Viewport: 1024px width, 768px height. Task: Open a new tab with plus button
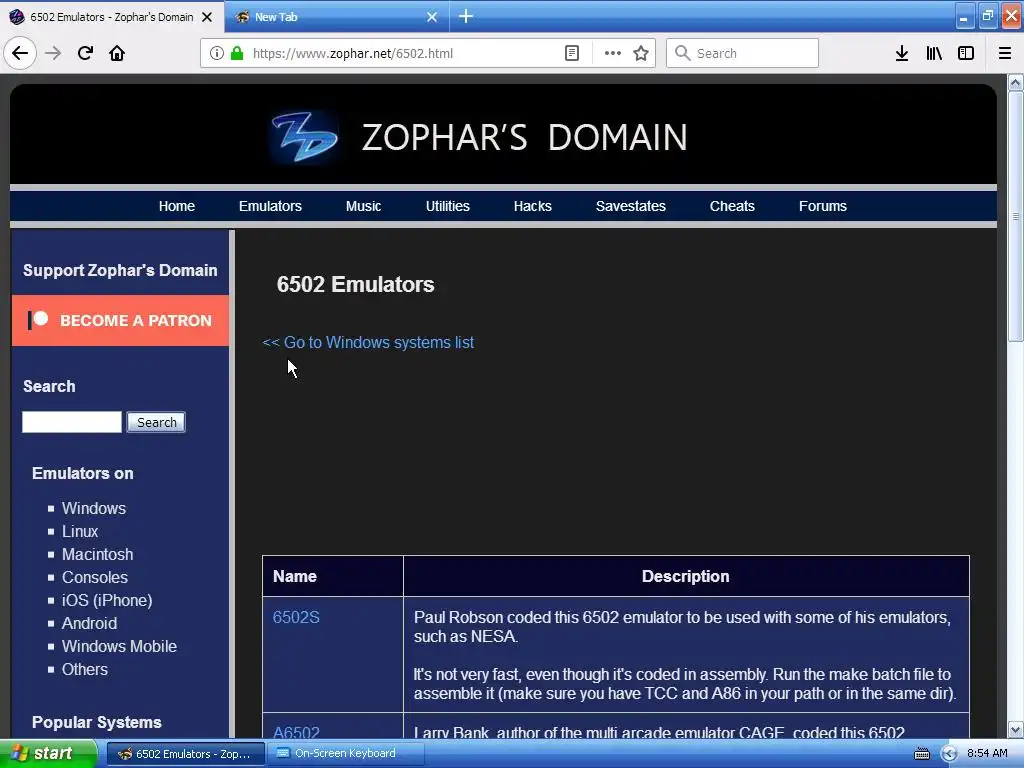click(x=466, y=16)
